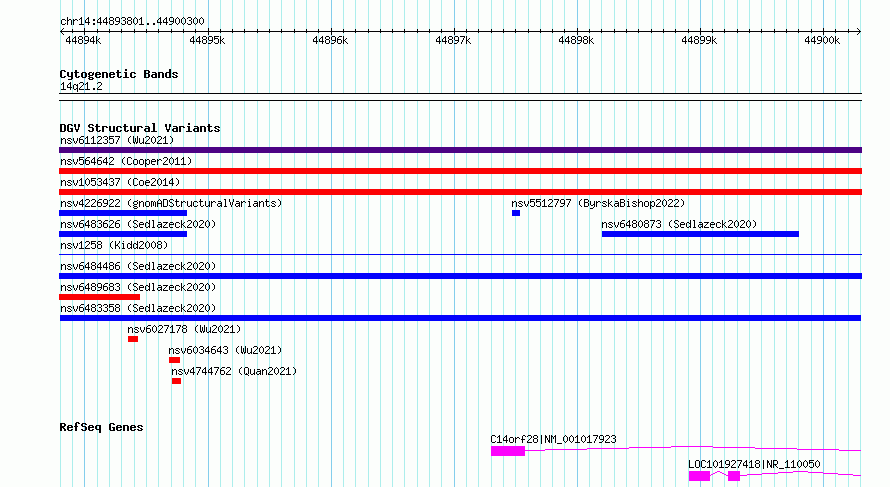Click the thin blue nsv1258 variant line
The height and width of the screenshot is (487, 890).
pos(460,254)
